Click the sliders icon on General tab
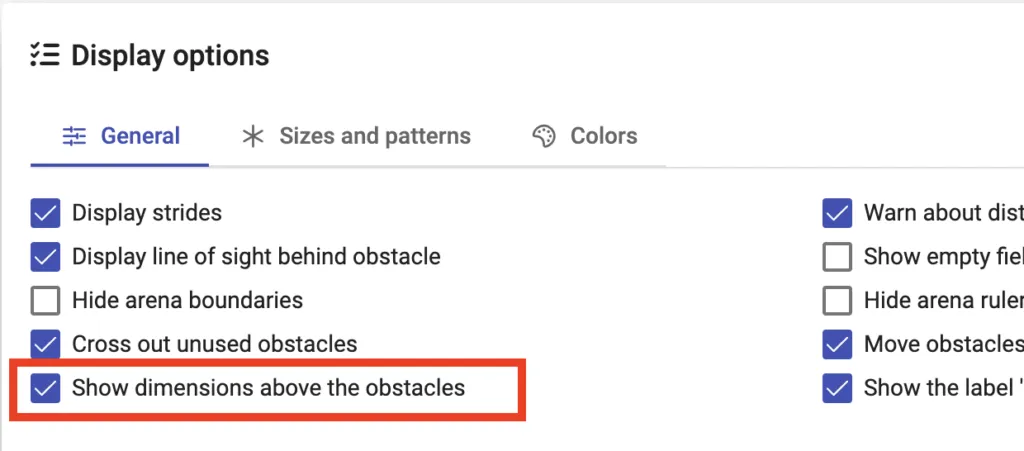This screenshot has height=451, width=1024. tap(74, 136)
